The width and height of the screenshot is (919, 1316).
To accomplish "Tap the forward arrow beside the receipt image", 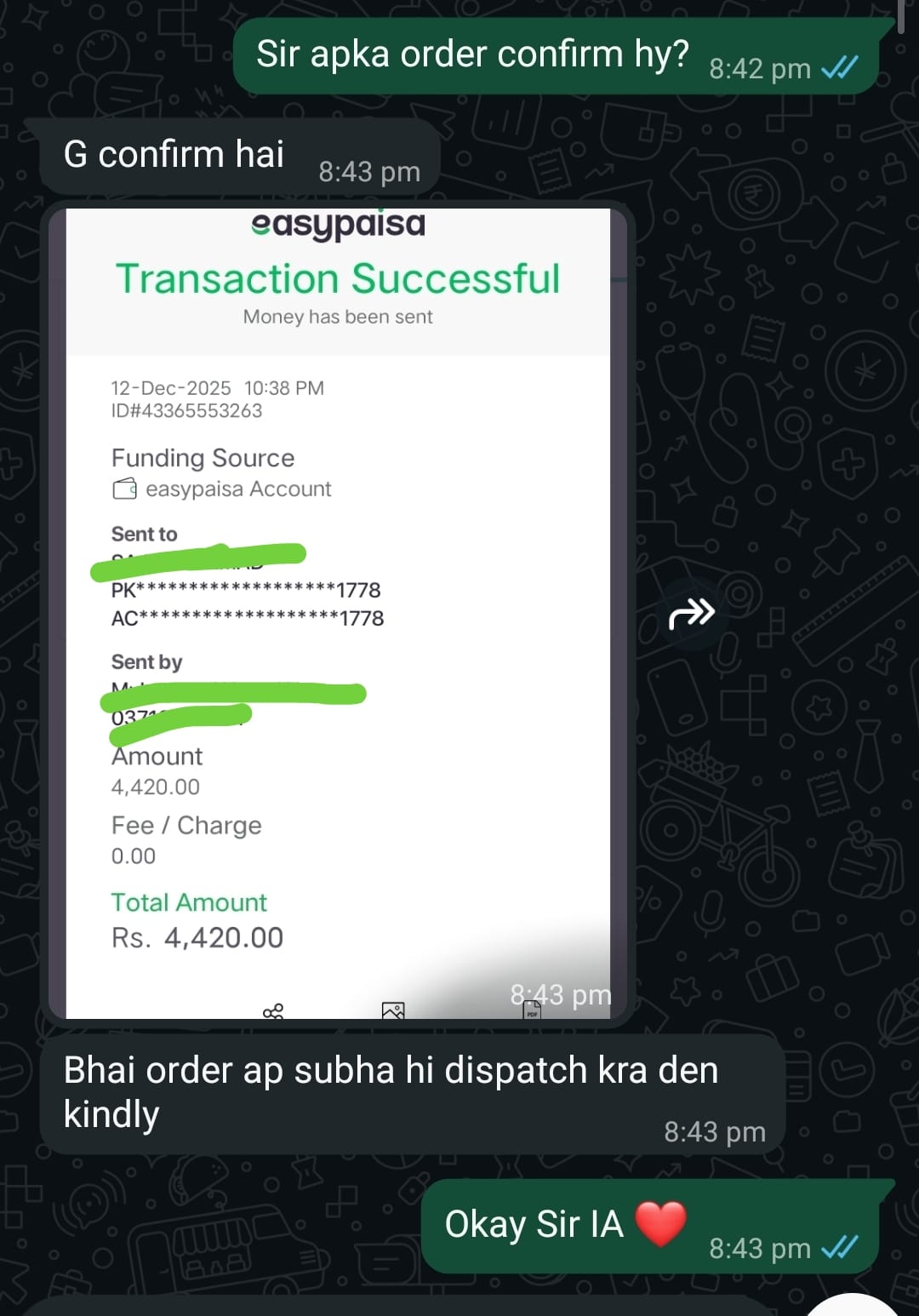I will (x=691, y=613).
